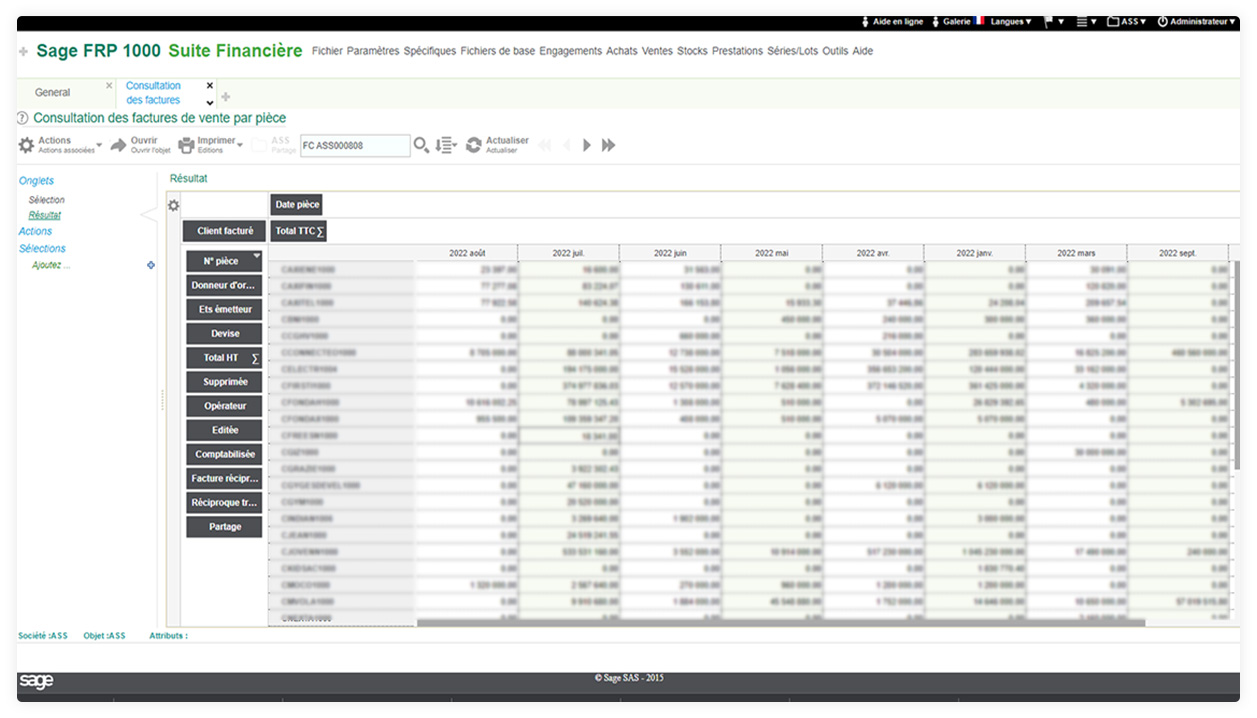
Task: Expand the Imprimer dropdown arrow
Action: (x=240, y=146)
